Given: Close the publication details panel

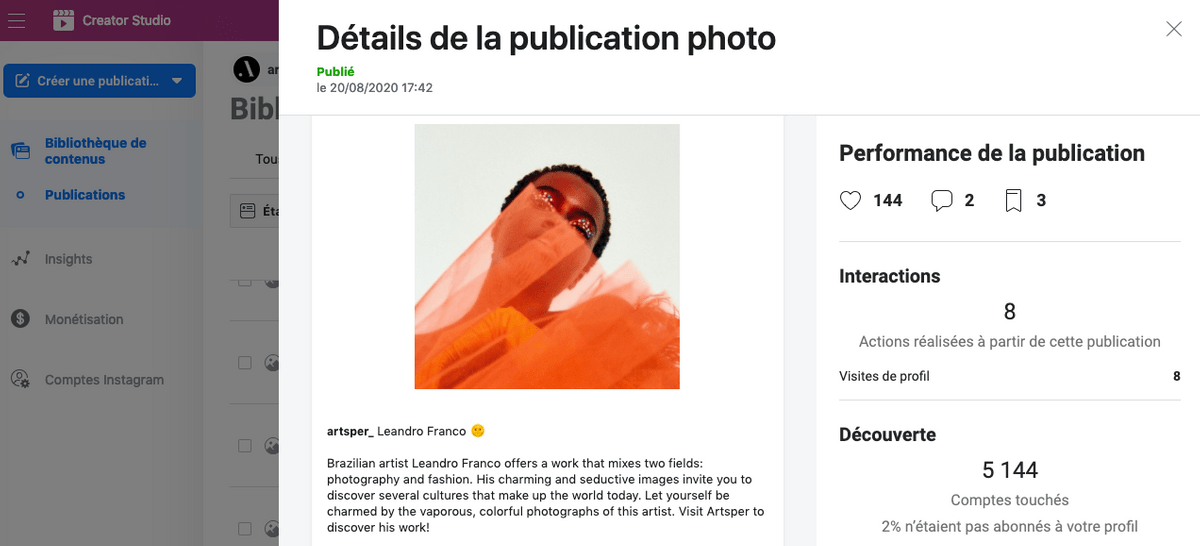Looking at the screenshot, I should [x=1174, y=29].
